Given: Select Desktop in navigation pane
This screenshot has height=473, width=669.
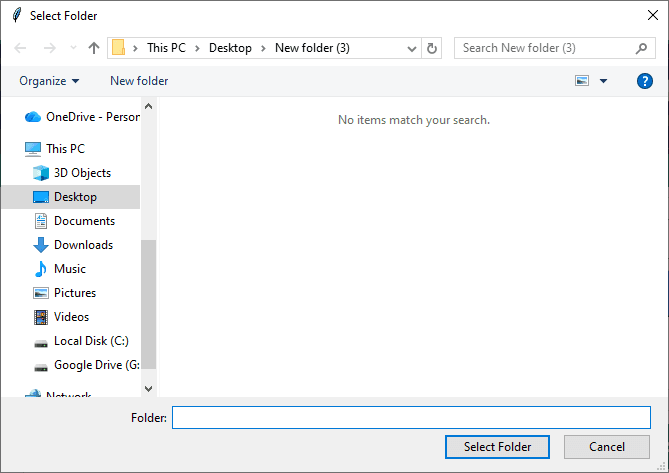Looking at the screenshot, I should coord(70,197).
